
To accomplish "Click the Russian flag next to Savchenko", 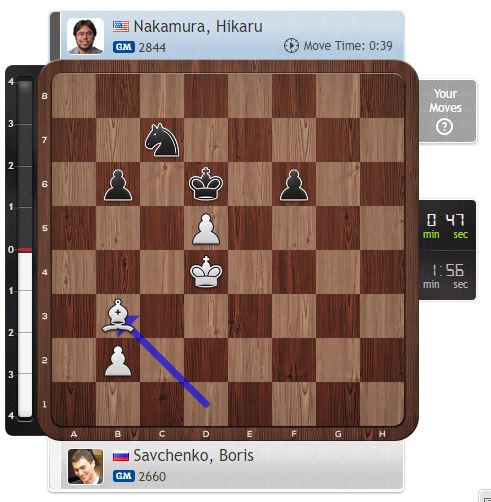I will pos(121,456).
